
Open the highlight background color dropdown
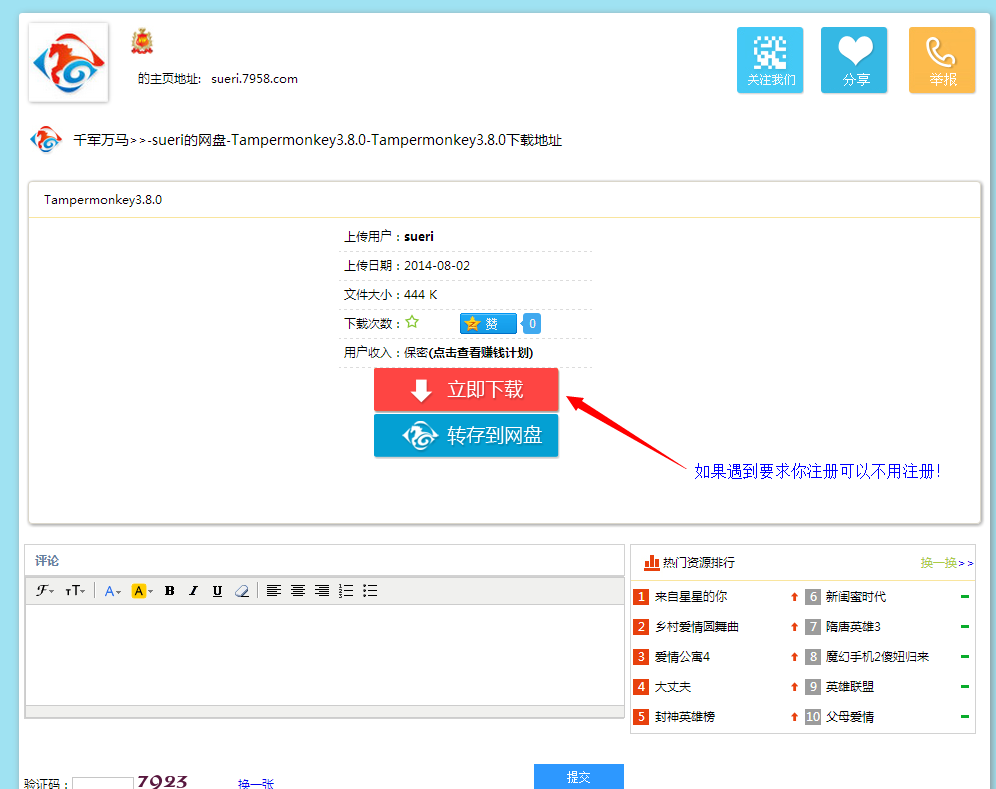[142, 591]
